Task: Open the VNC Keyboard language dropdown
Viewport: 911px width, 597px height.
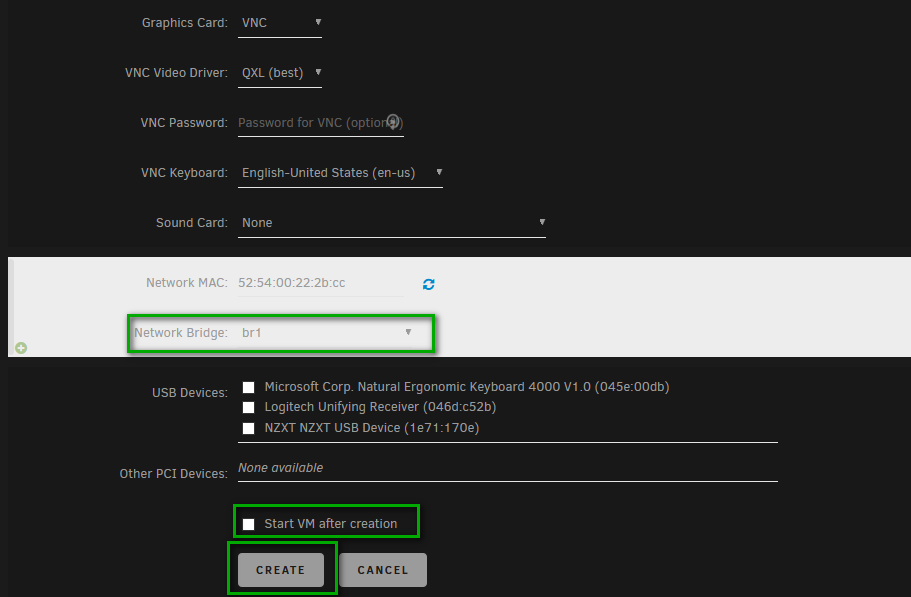Action: (x=340, y=173)
